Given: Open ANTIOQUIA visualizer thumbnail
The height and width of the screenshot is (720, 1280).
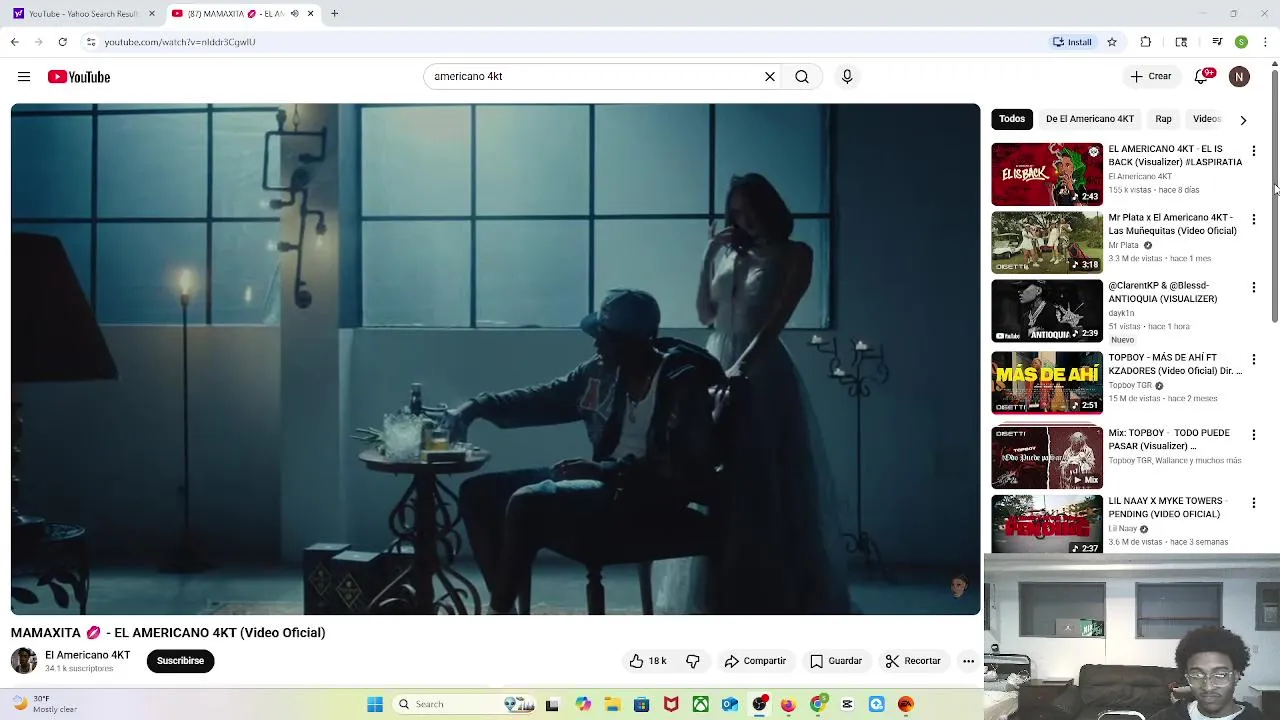Looking at the screenshot, I should coord(1047,310).
